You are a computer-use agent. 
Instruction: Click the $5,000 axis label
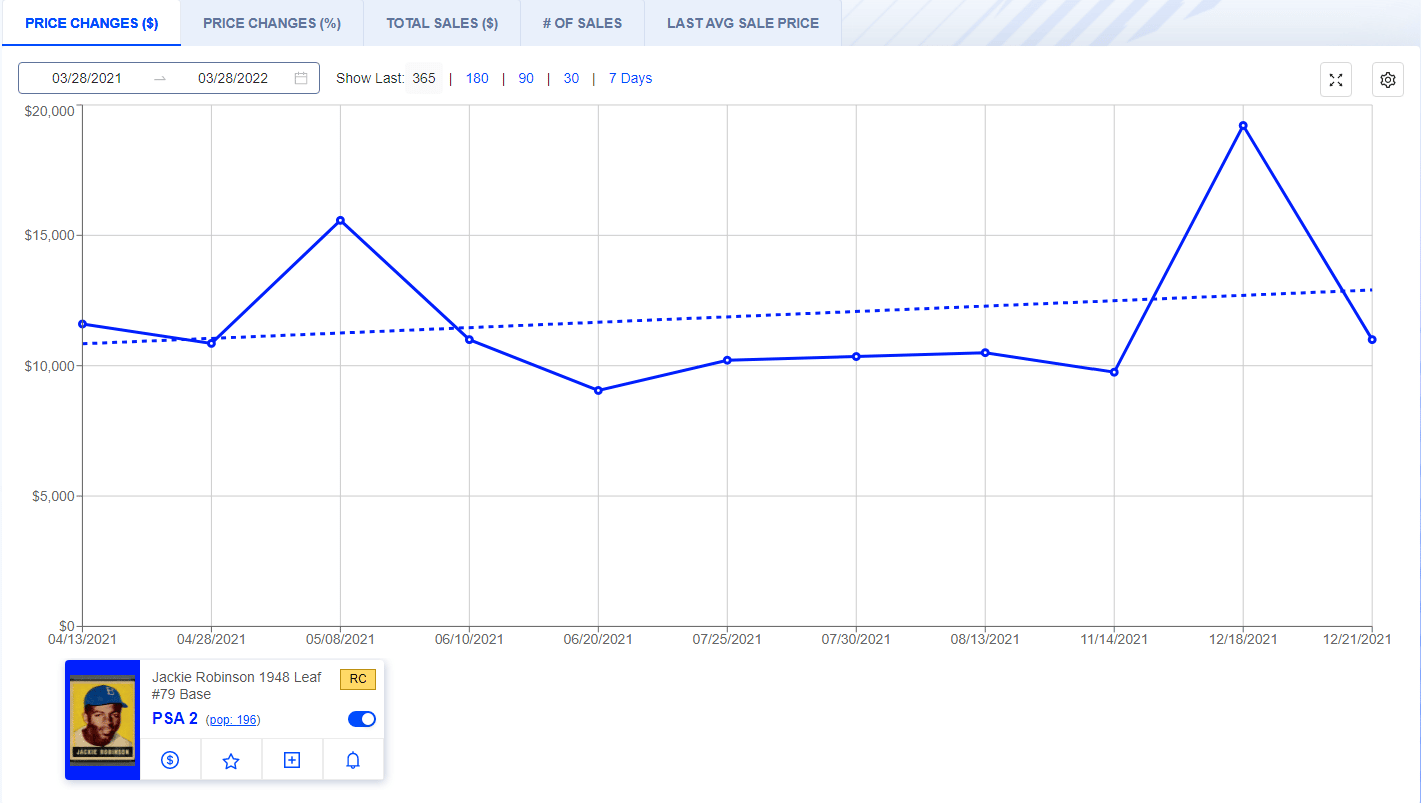[x=54, y=496]
